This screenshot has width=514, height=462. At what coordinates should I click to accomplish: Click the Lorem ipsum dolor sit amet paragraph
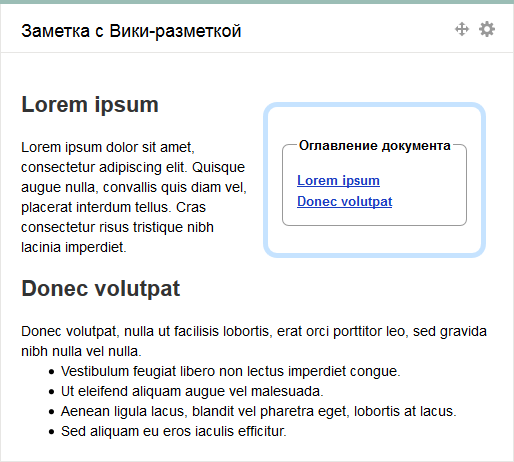(x=134, y=197)
